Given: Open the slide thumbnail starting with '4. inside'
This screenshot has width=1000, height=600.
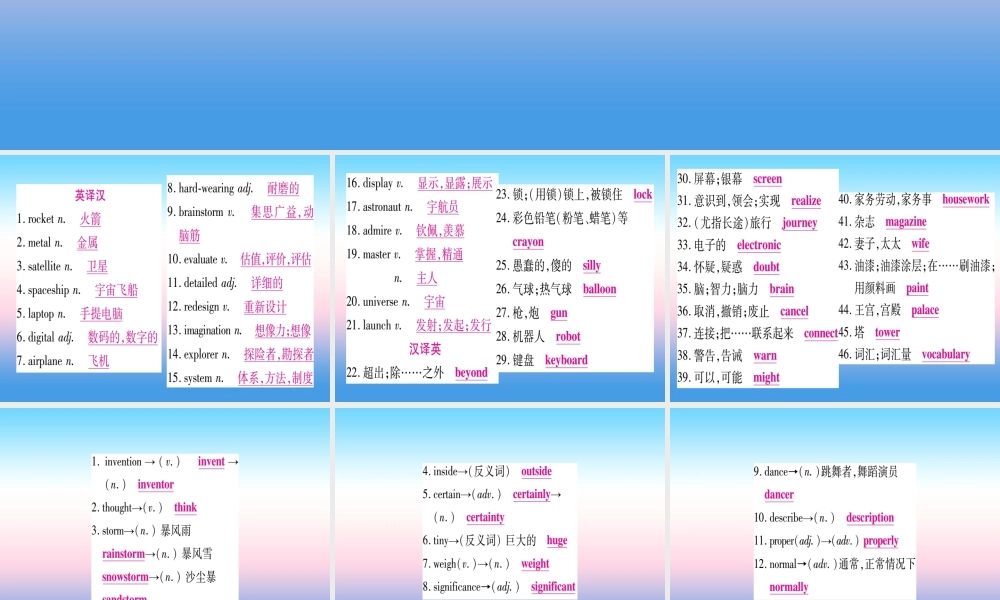Looking at the screenshot, I should click(499, 504).
